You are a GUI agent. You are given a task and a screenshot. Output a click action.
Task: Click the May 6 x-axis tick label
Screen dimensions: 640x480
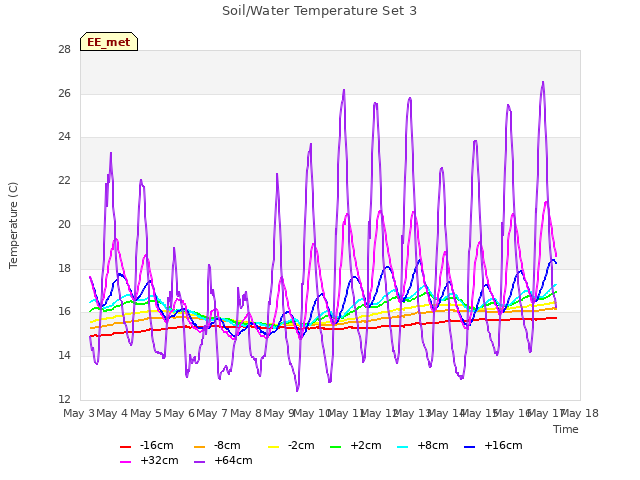[179, 413]
